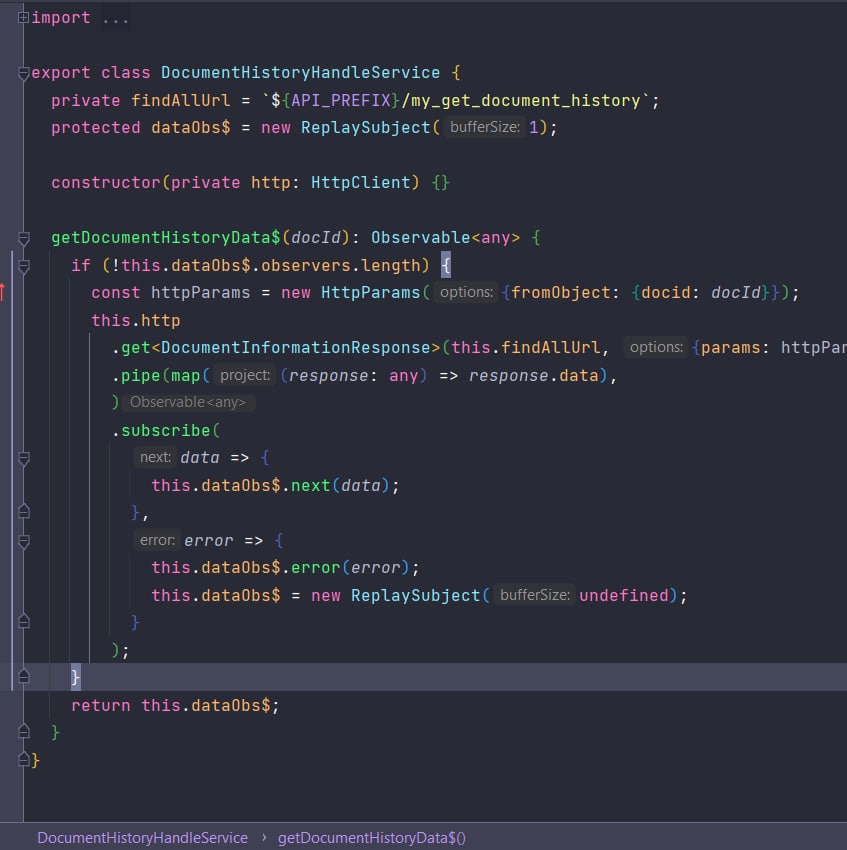Image resolution: width=847 pixels, height=850 pixels.
Task: Click '/my_get_document_history' string text
Action: 521,100
